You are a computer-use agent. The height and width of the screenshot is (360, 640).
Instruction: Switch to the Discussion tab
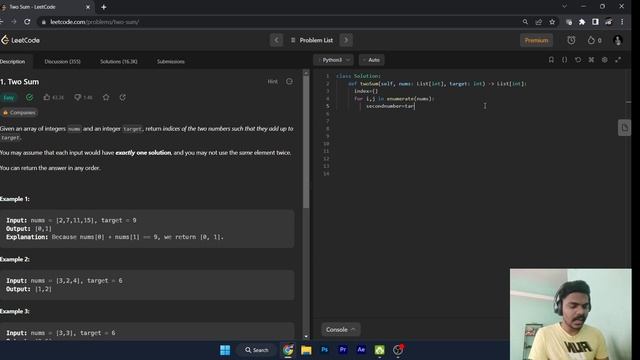click(62, 62)
